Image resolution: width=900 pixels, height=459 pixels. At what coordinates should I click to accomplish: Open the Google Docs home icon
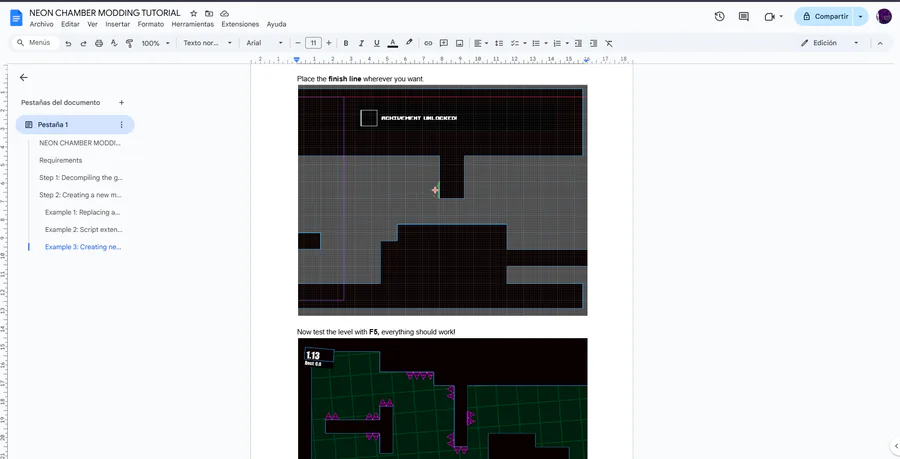click(16, 18)
